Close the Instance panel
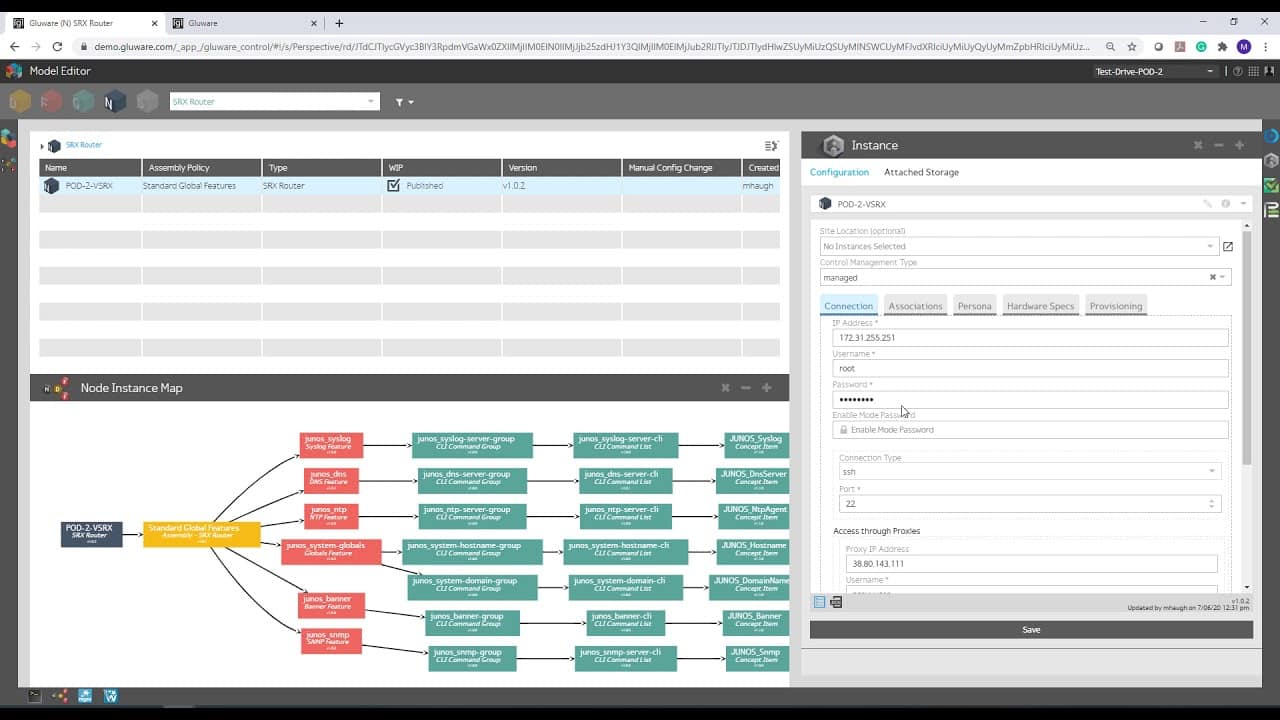 pos(1198,145)
